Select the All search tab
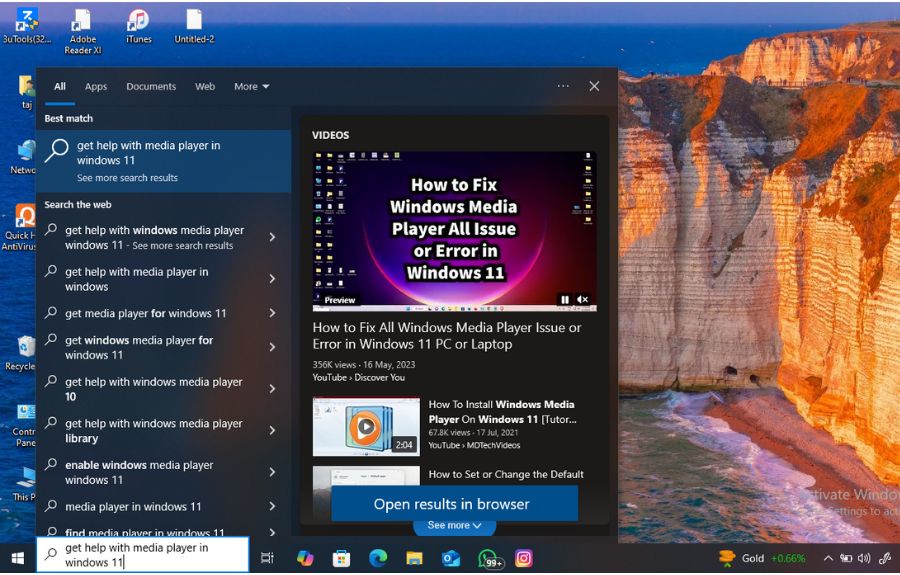The width and height of the screenshot is (900, 575). 60,86
